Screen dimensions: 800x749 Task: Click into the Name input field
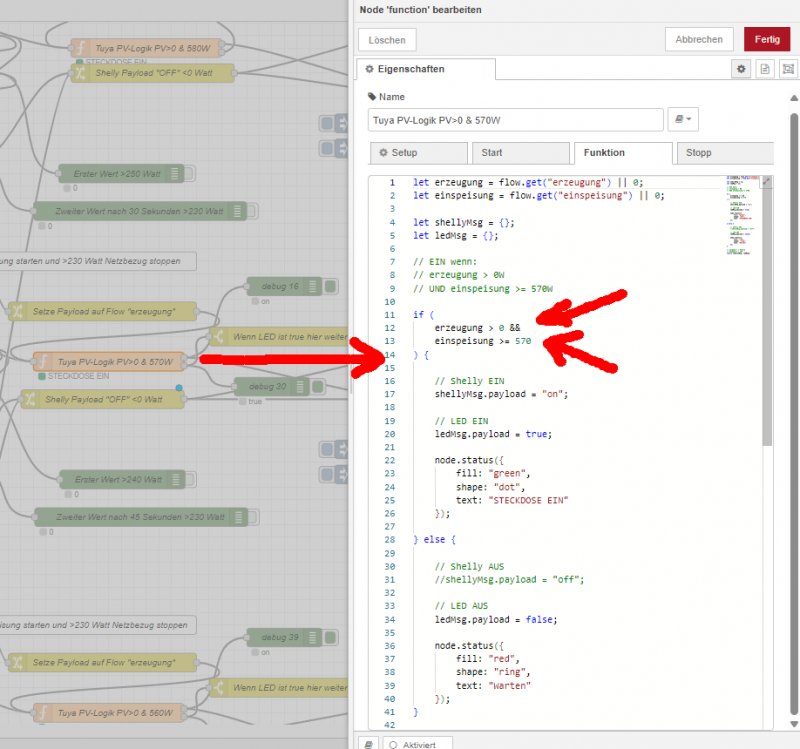tap(515, 120)
